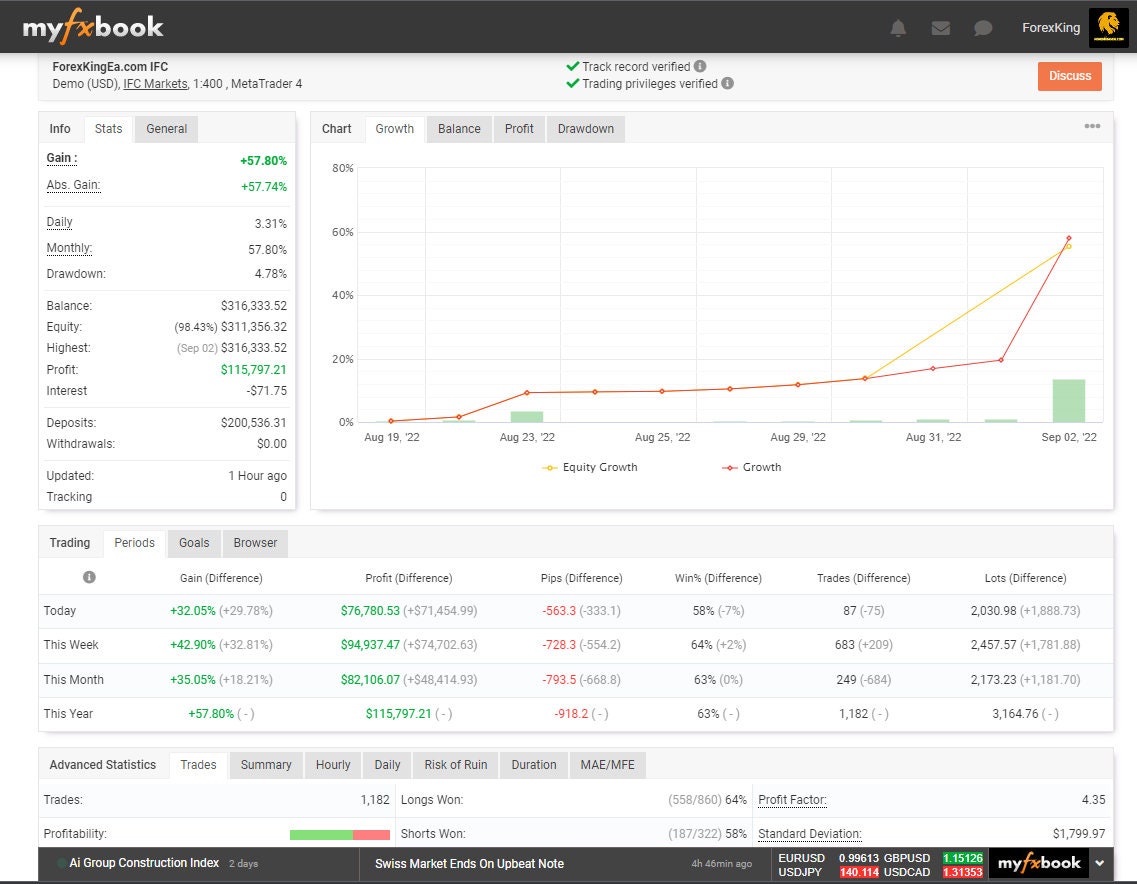This screenshot has height=884, width=1137.
Task: Open notifications via the bell icon
Action: 898,28
